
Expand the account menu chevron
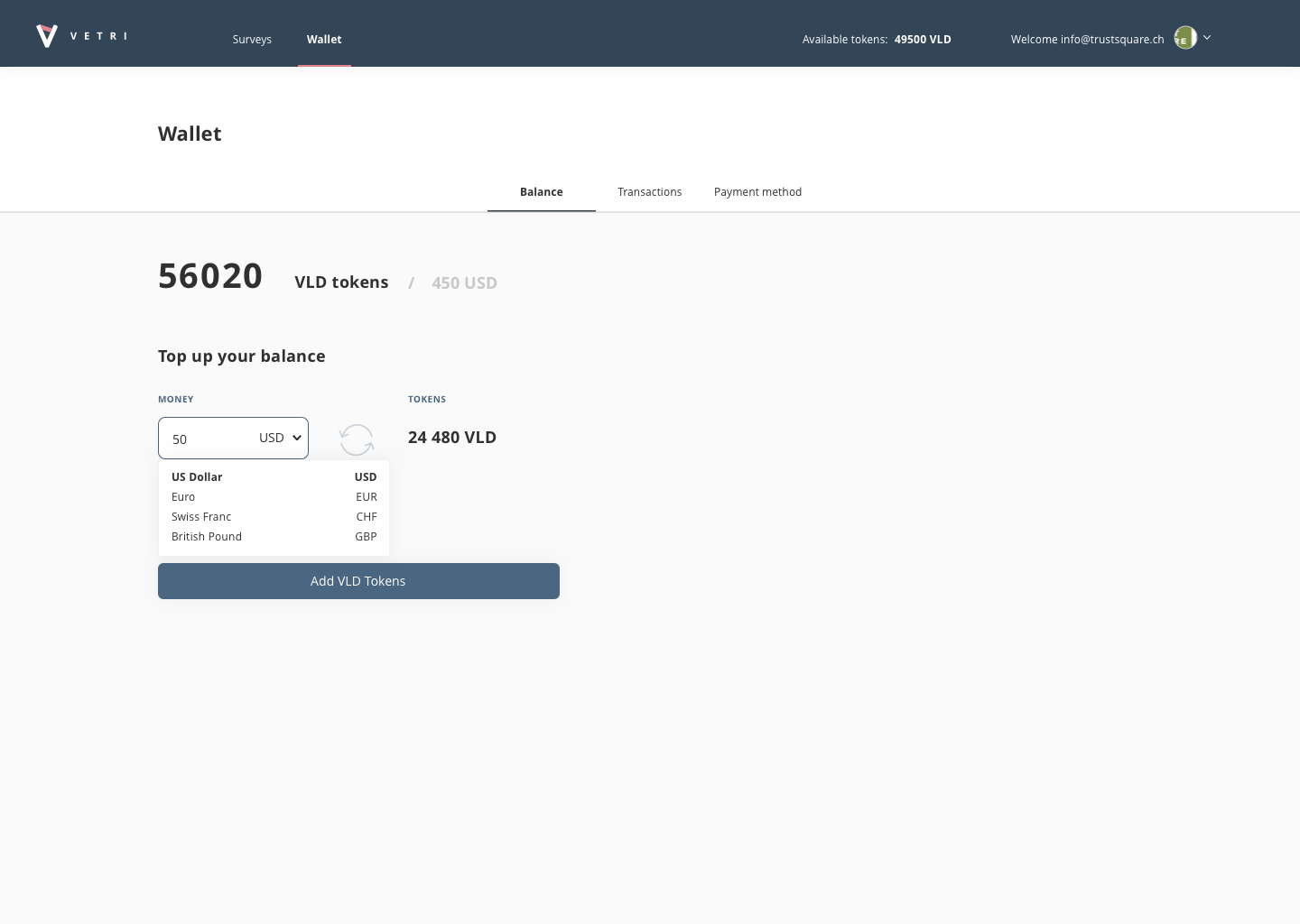click(x=1207, y=37)
